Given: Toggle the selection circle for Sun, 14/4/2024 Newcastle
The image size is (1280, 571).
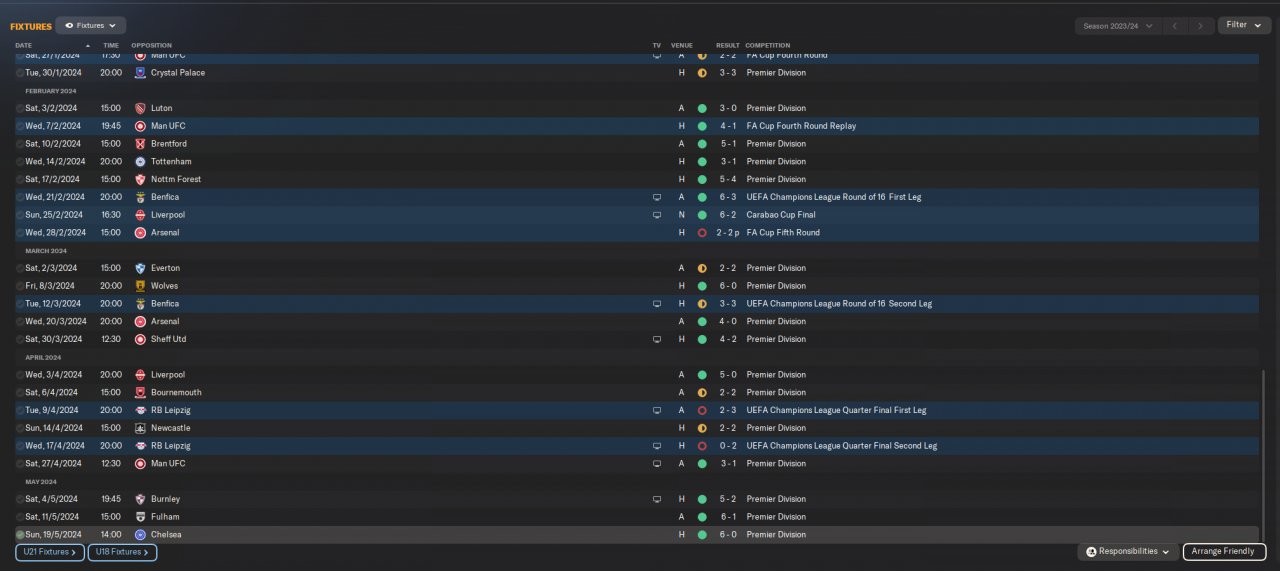Looking at the screenshot, I should (20, 428).
